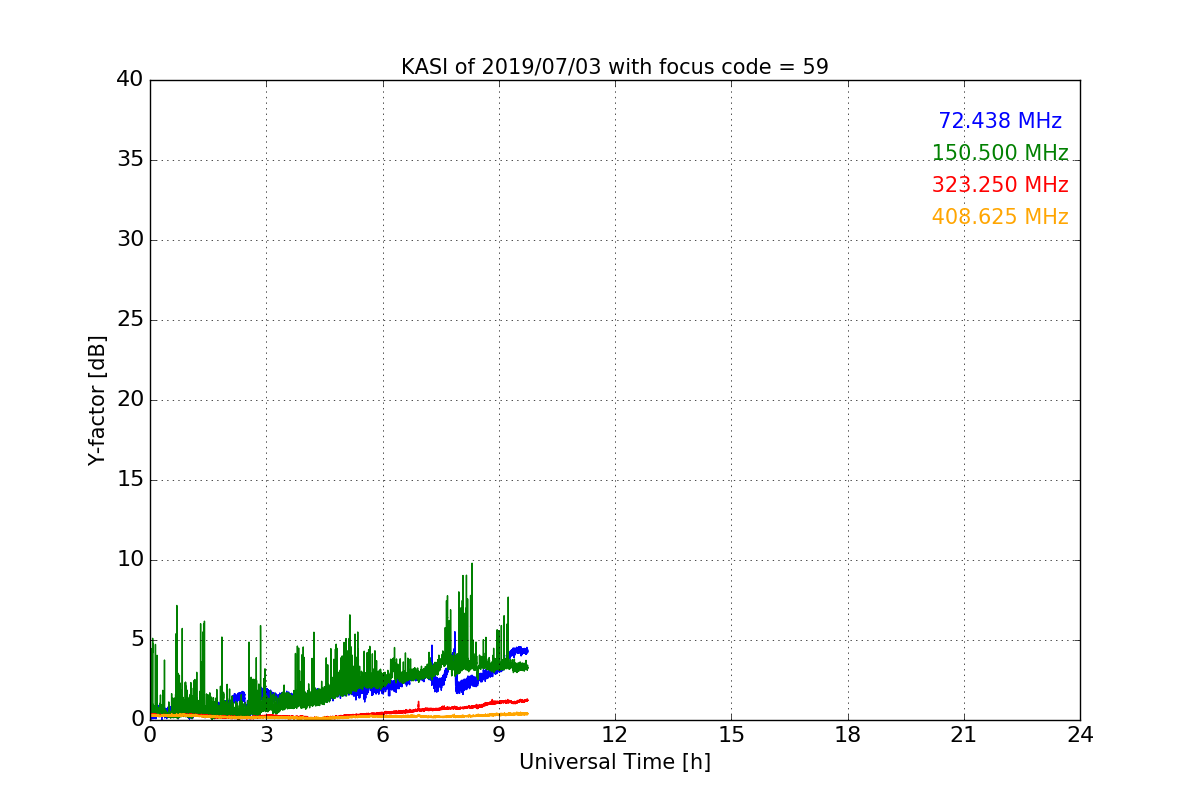This screenshot has width=1200, height=800.
Task: Click y-axis tick label 25
Action: pos(130,320)
